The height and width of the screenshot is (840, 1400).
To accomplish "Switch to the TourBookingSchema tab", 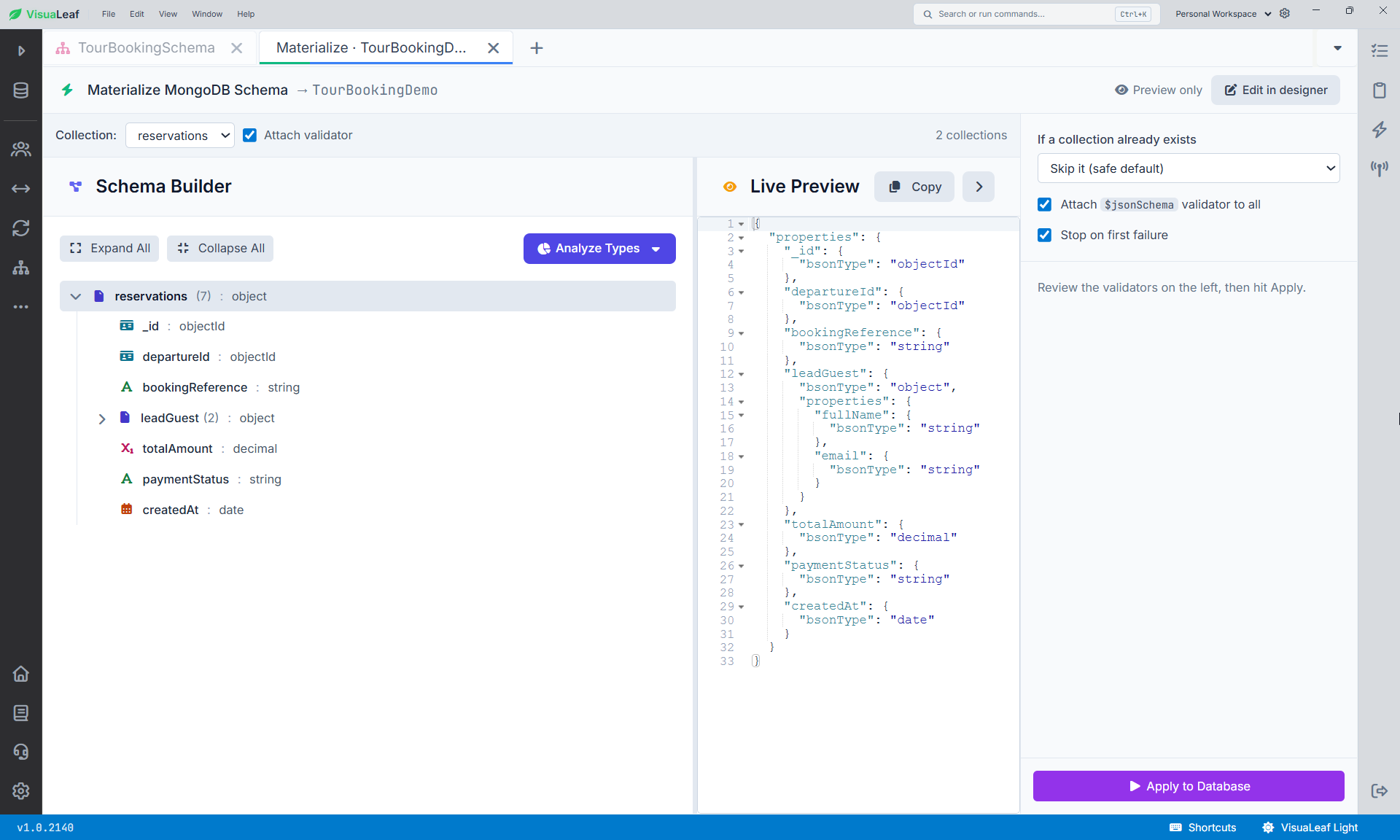I will pyautogui.click(x=146, y=48).
